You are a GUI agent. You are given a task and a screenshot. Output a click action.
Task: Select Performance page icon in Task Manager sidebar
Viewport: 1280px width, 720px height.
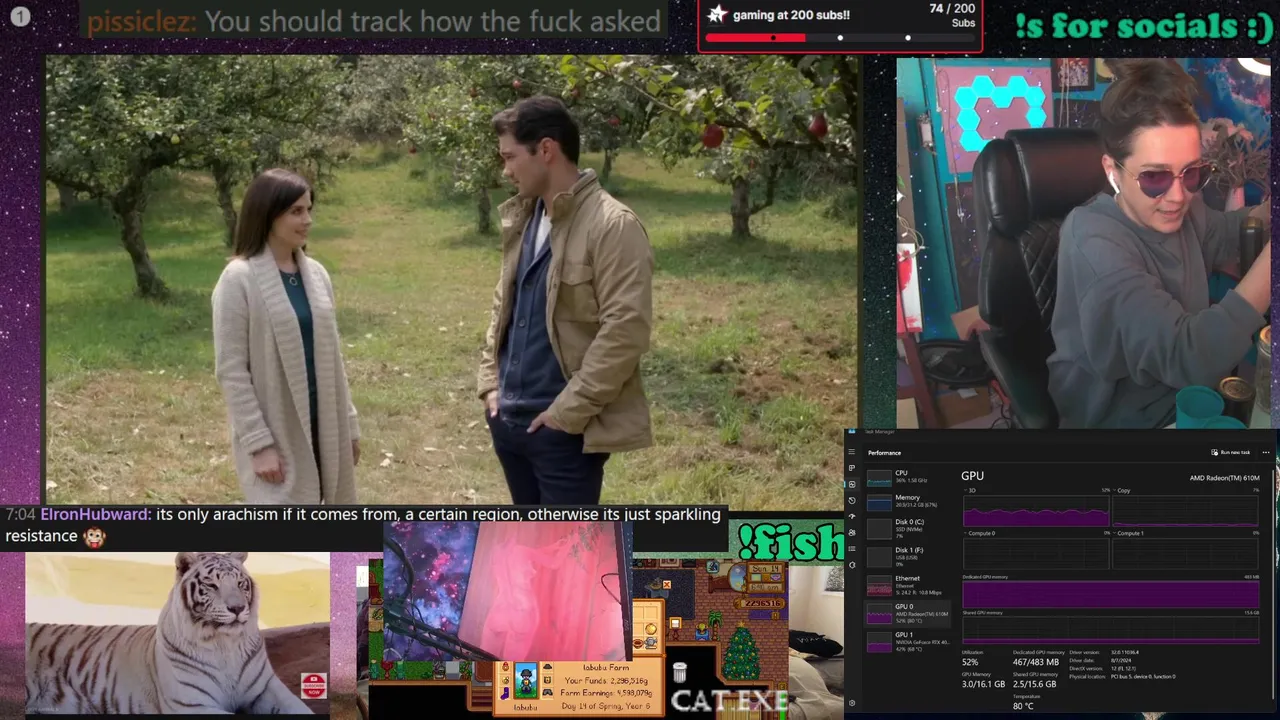coord(852,484)
